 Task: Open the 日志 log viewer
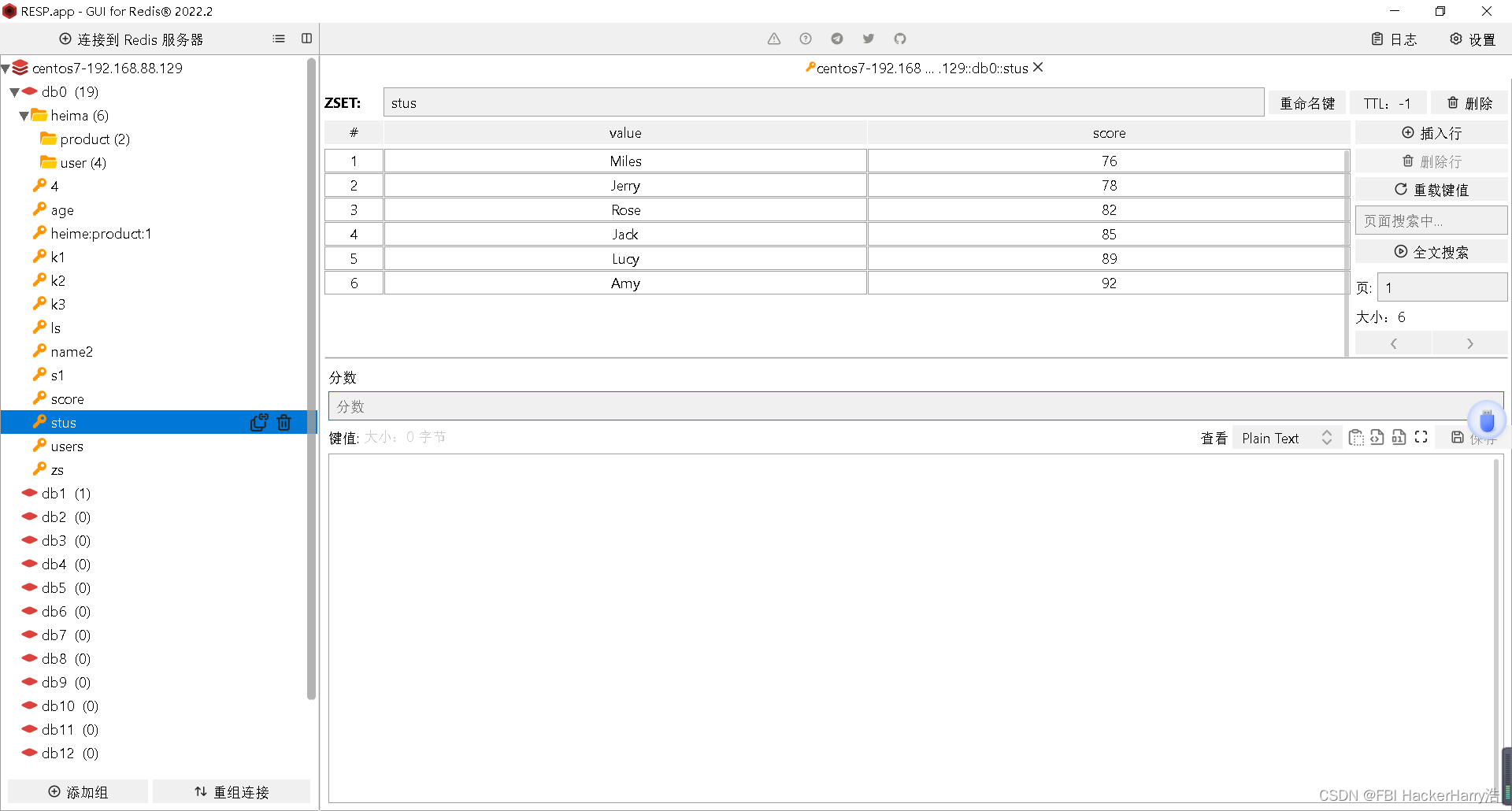(x=1395, y=39)
